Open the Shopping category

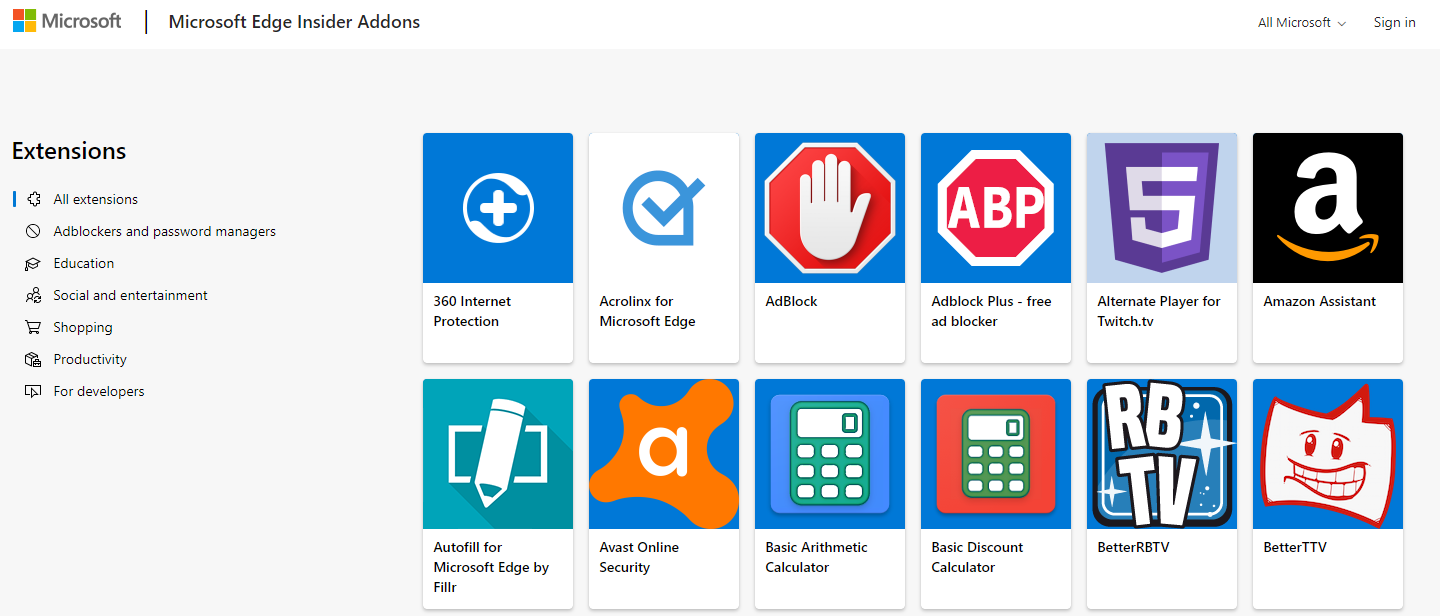tap(83, 327)
